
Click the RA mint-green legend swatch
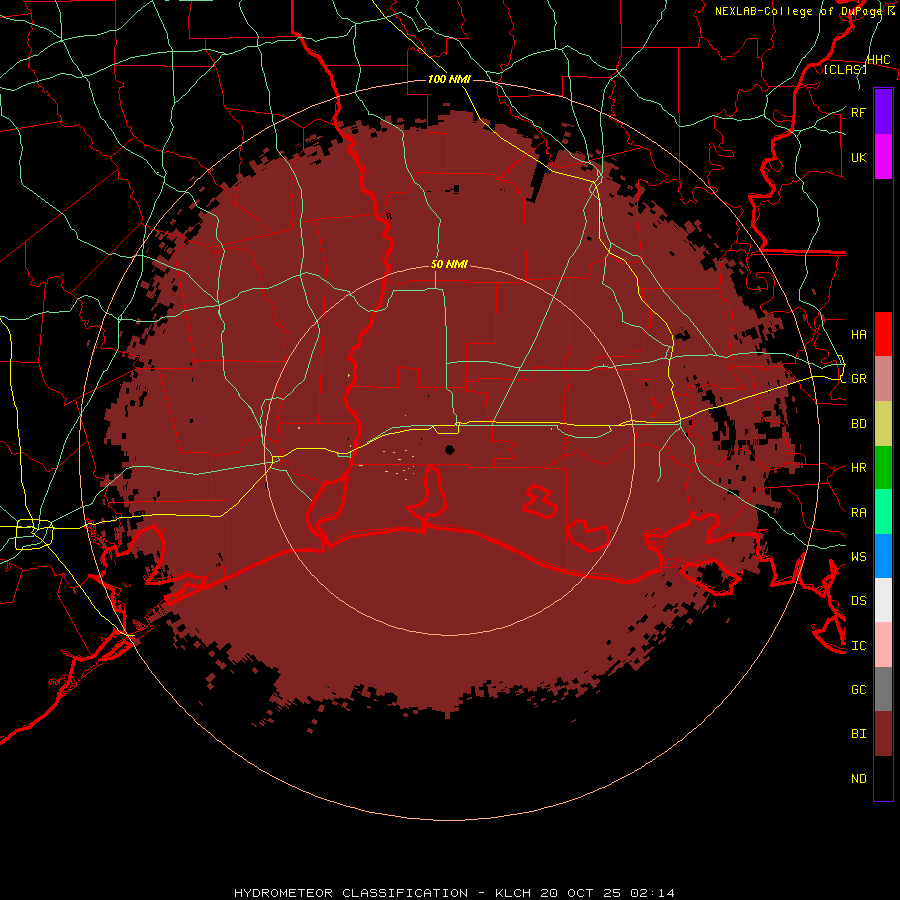(x=883, y=511)
